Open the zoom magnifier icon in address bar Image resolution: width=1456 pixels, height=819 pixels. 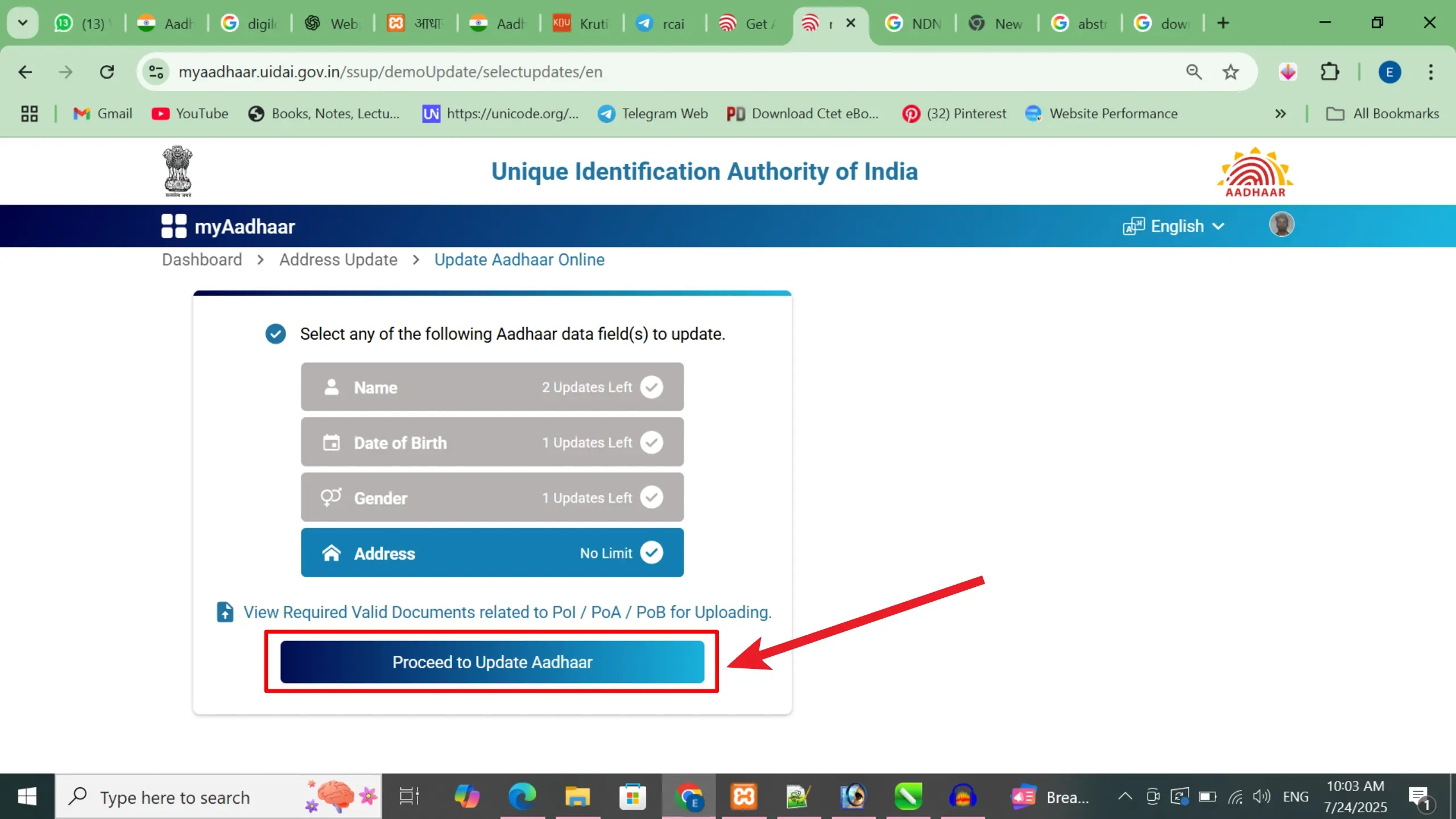click(1194, 72)
